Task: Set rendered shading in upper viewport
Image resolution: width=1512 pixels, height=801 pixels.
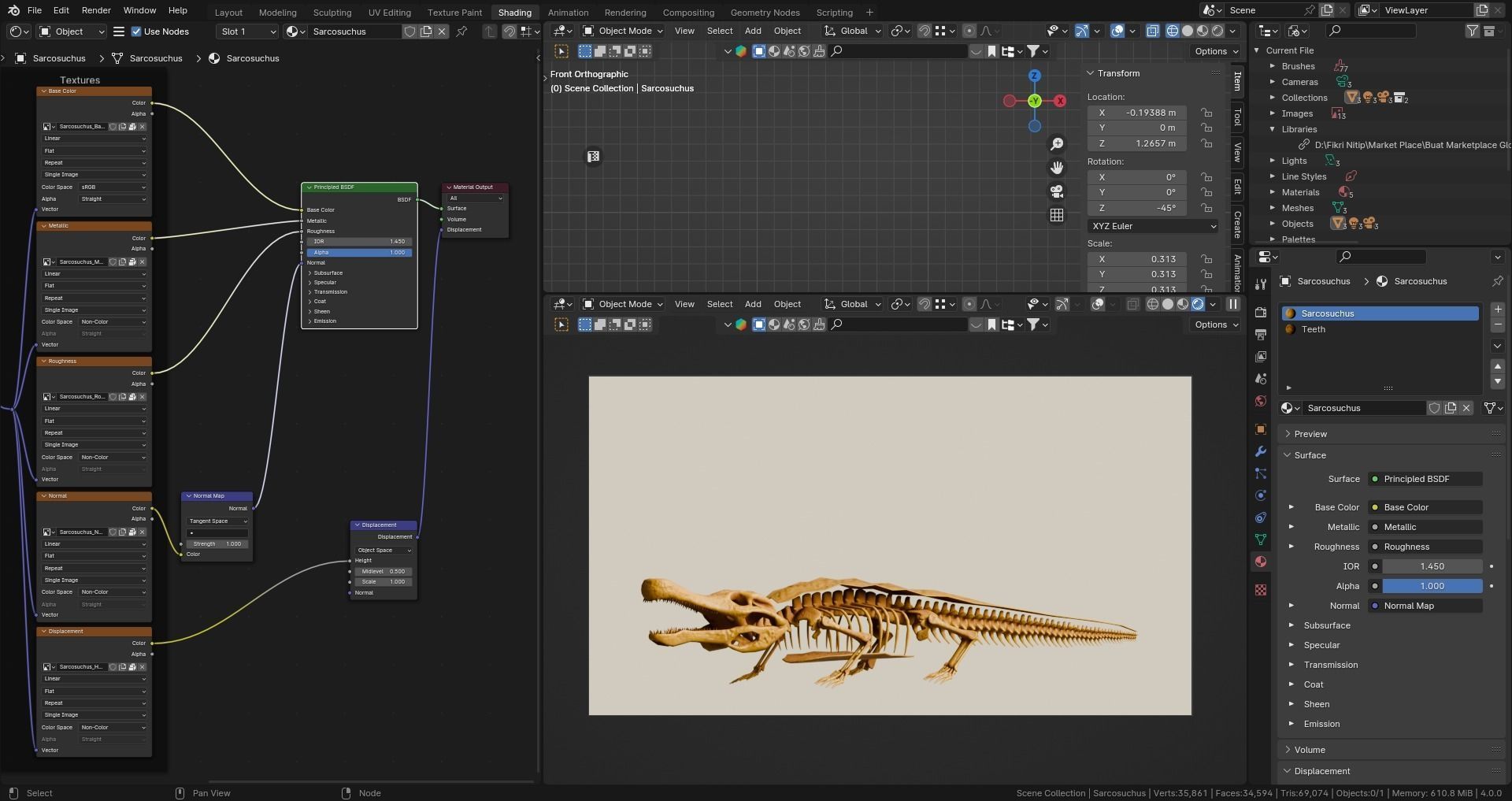Action: (1217, 31)
